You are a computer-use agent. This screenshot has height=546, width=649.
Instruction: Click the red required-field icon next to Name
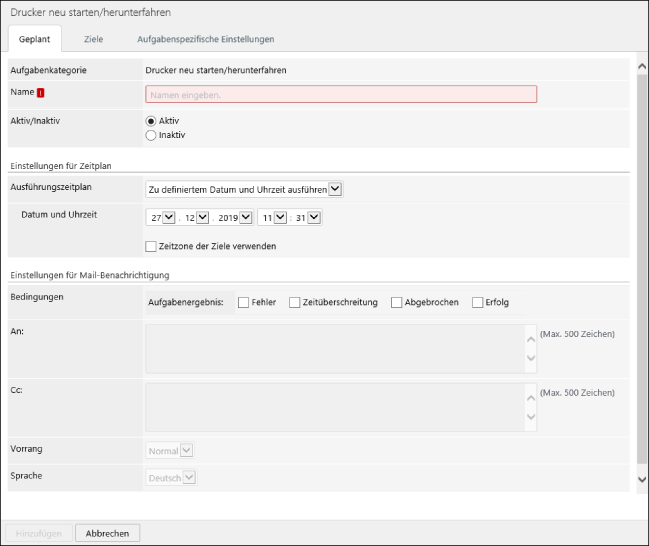click(x=41, y=93)
